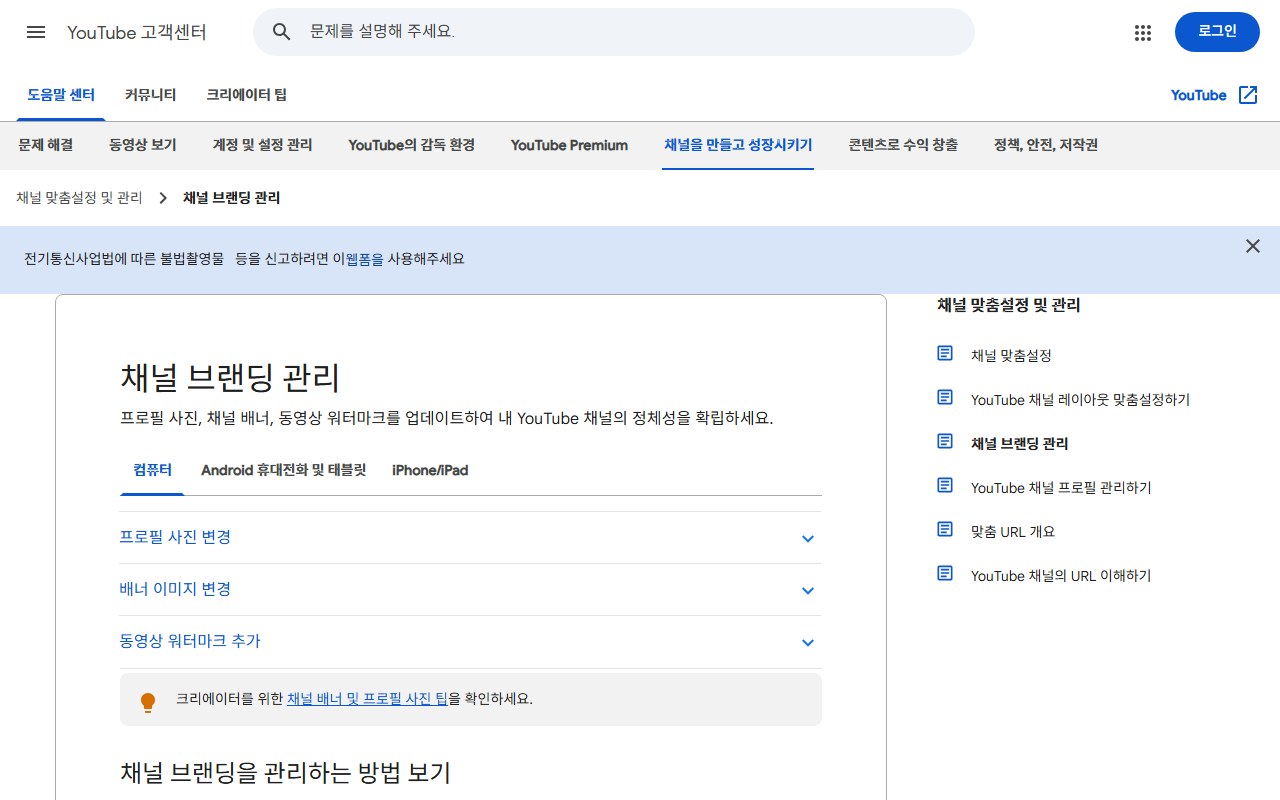Open the 동영상 워터마크 추가 heading
Image resolution: width=1280 pixels, height=800 pixels.
[190, 641]
